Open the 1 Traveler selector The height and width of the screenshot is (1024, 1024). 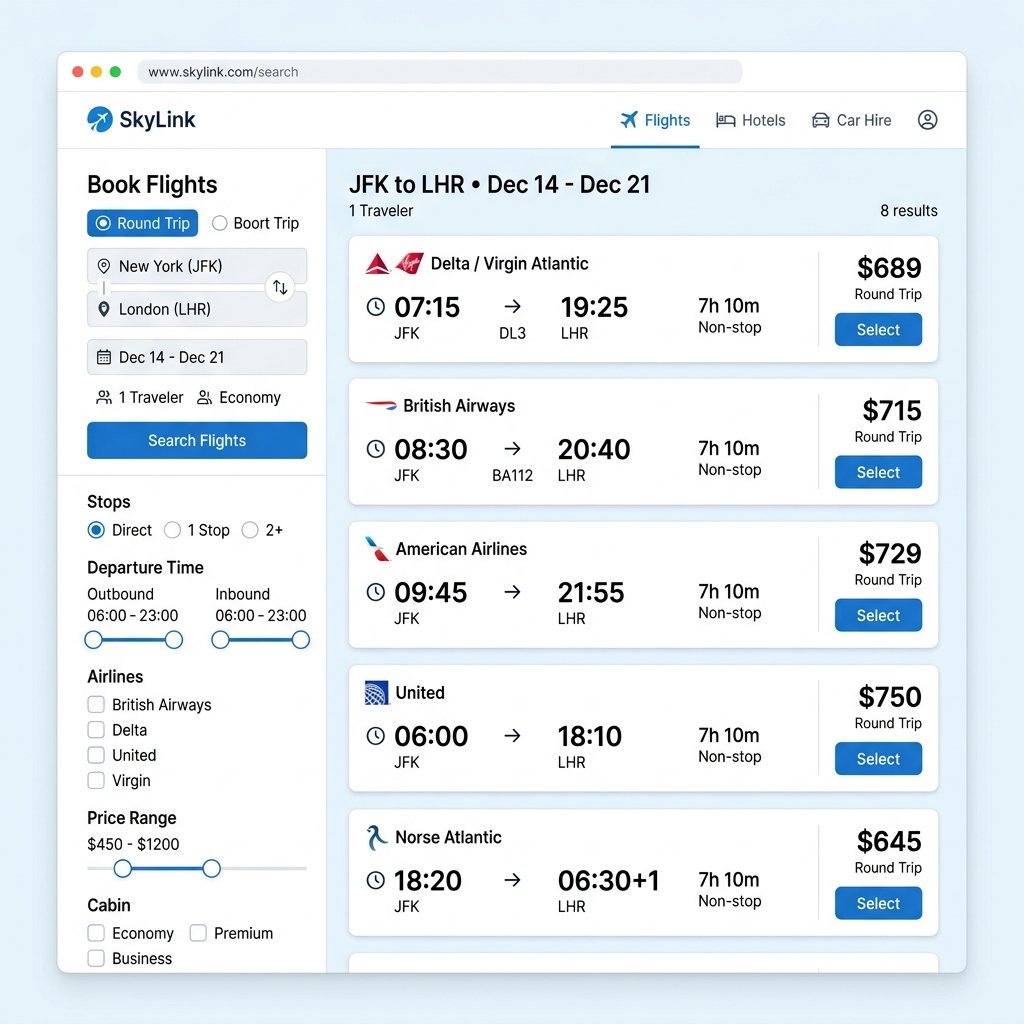coord(140,397)
